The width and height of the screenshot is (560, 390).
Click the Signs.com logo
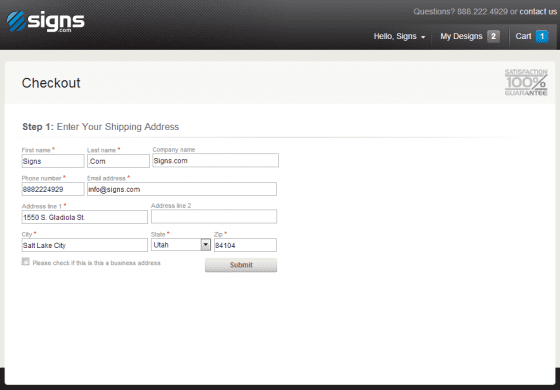click(x=46, y=21)
